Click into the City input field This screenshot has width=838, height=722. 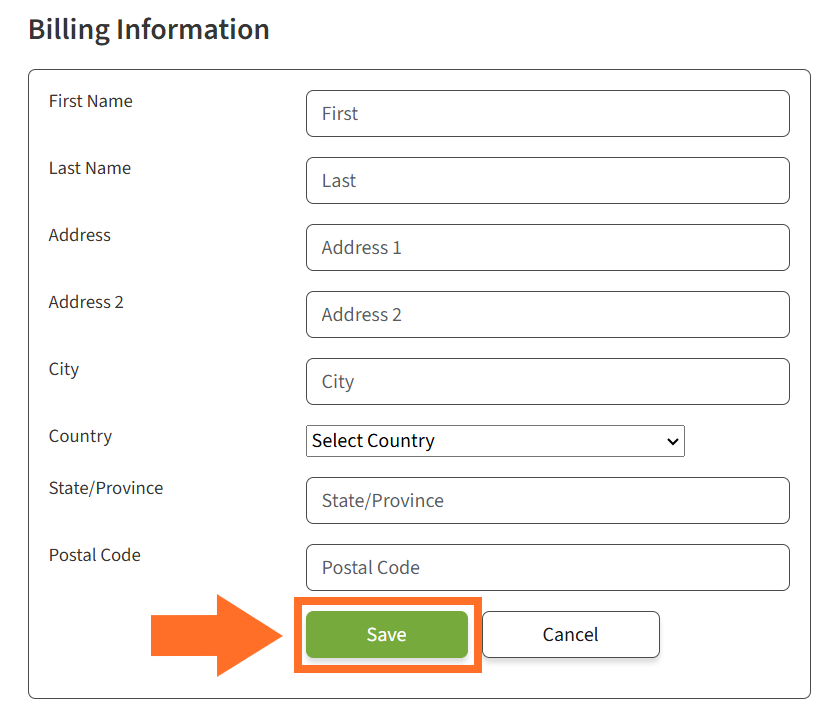click(x=547, y=382)
